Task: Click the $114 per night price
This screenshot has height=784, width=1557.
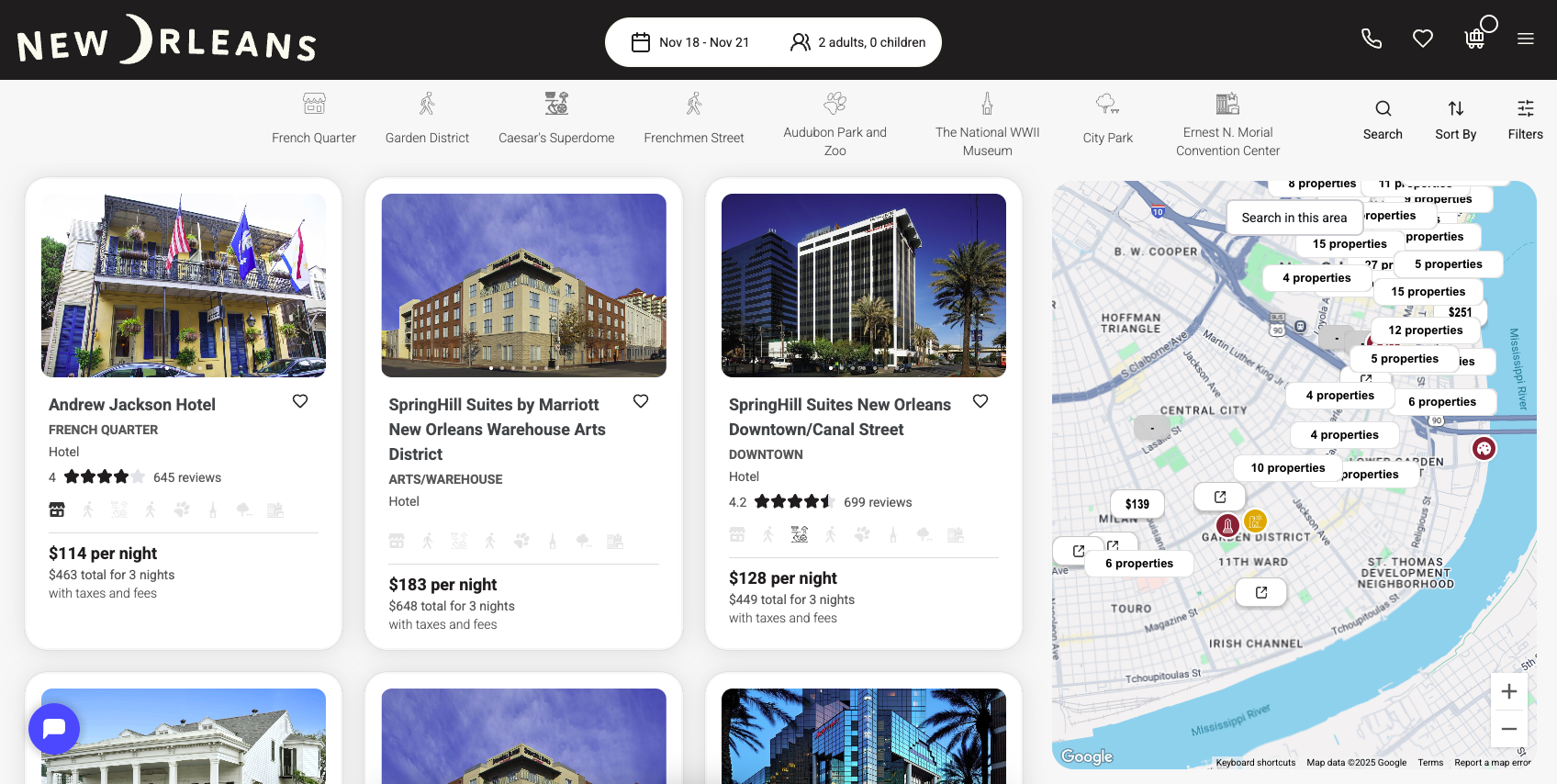Action: [x=103, y=554]
